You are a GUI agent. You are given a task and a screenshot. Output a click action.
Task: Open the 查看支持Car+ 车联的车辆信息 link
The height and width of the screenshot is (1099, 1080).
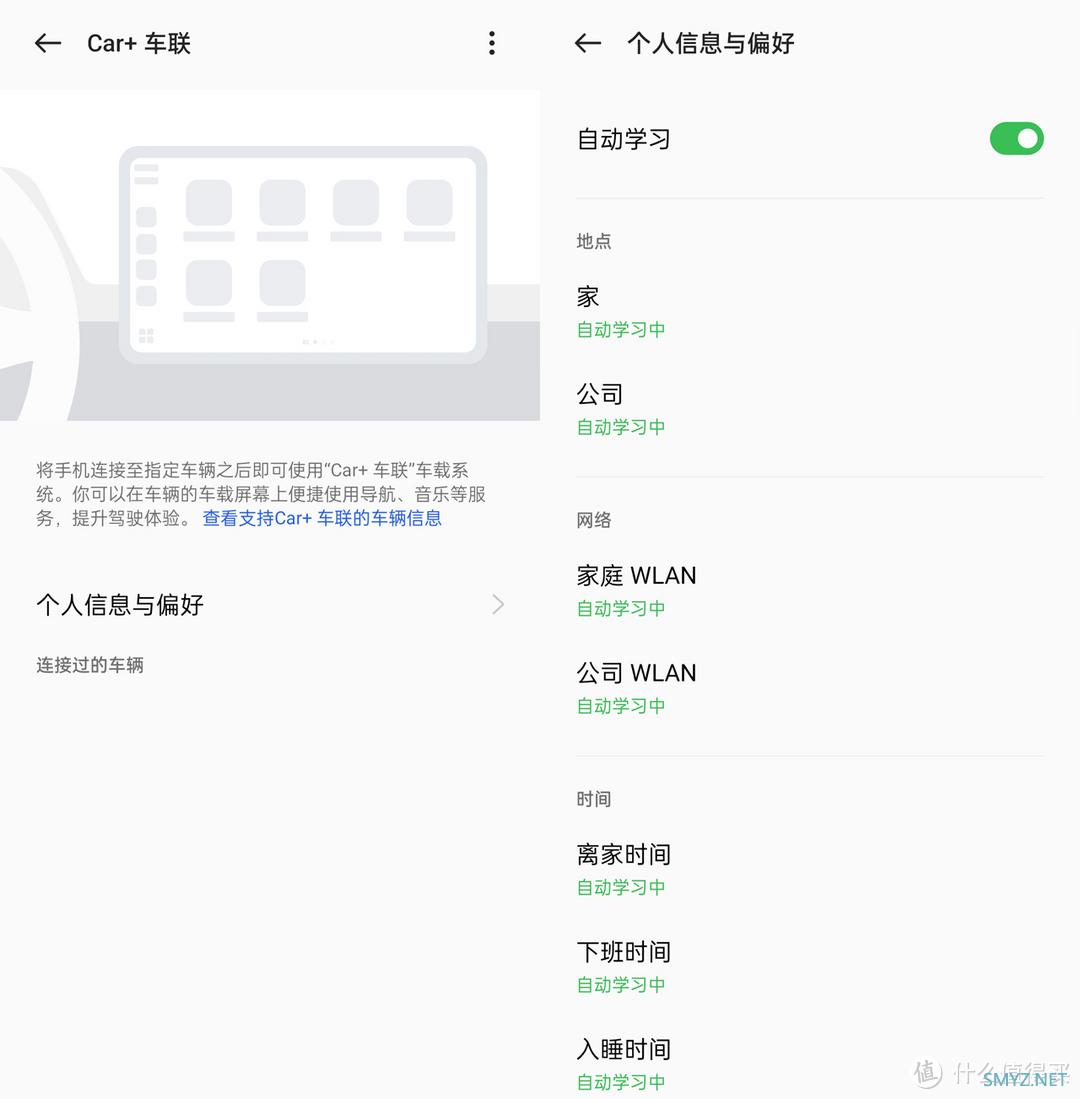[x=322, y=519]
